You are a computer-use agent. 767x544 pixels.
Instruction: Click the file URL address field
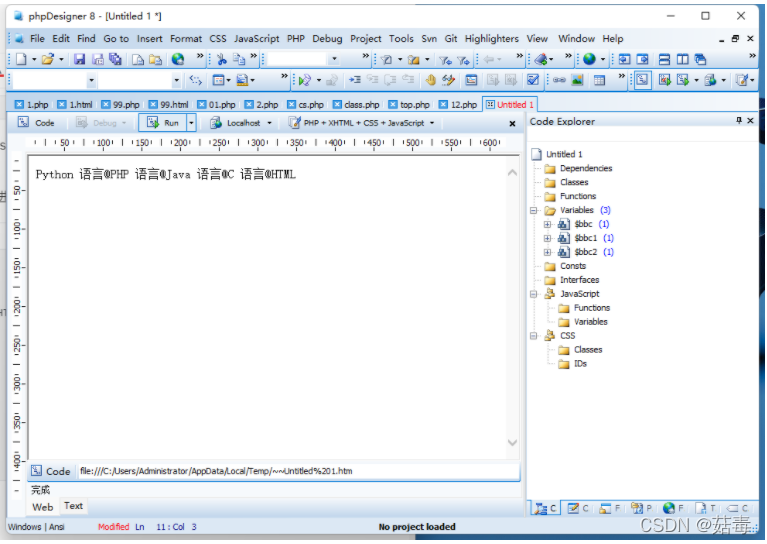pyautogui.click(x=298, y=471)
